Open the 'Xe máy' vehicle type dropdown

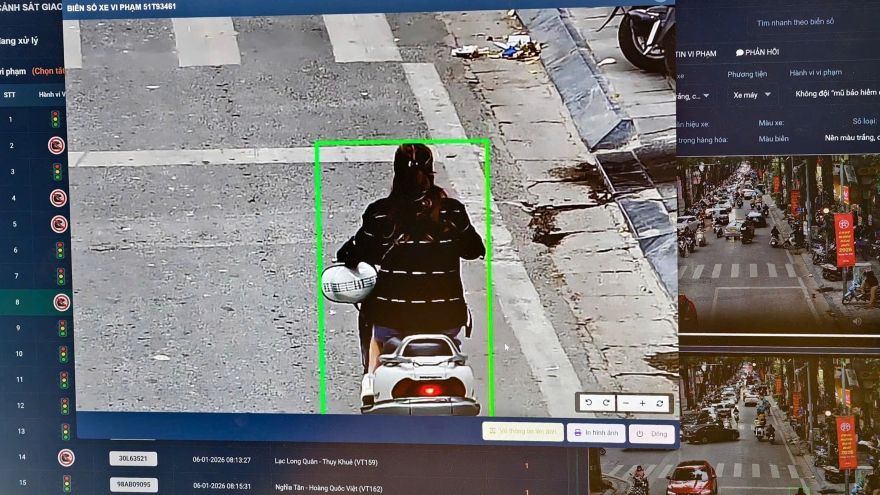[x=752, y=94]
